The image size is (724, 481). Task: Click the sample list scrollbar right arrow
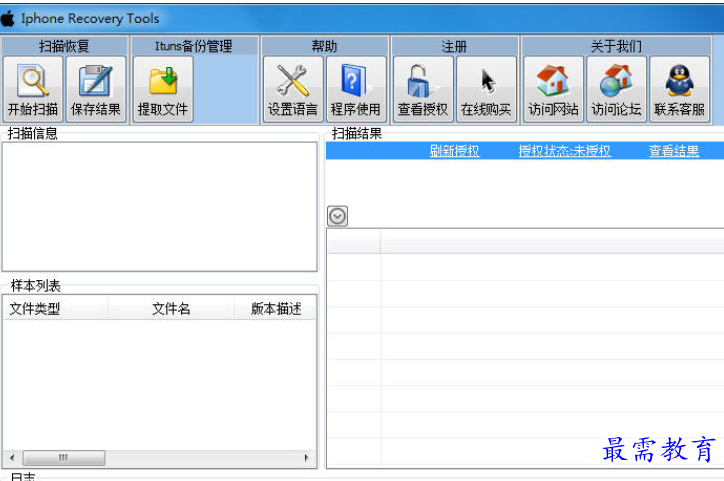[306, 458]
